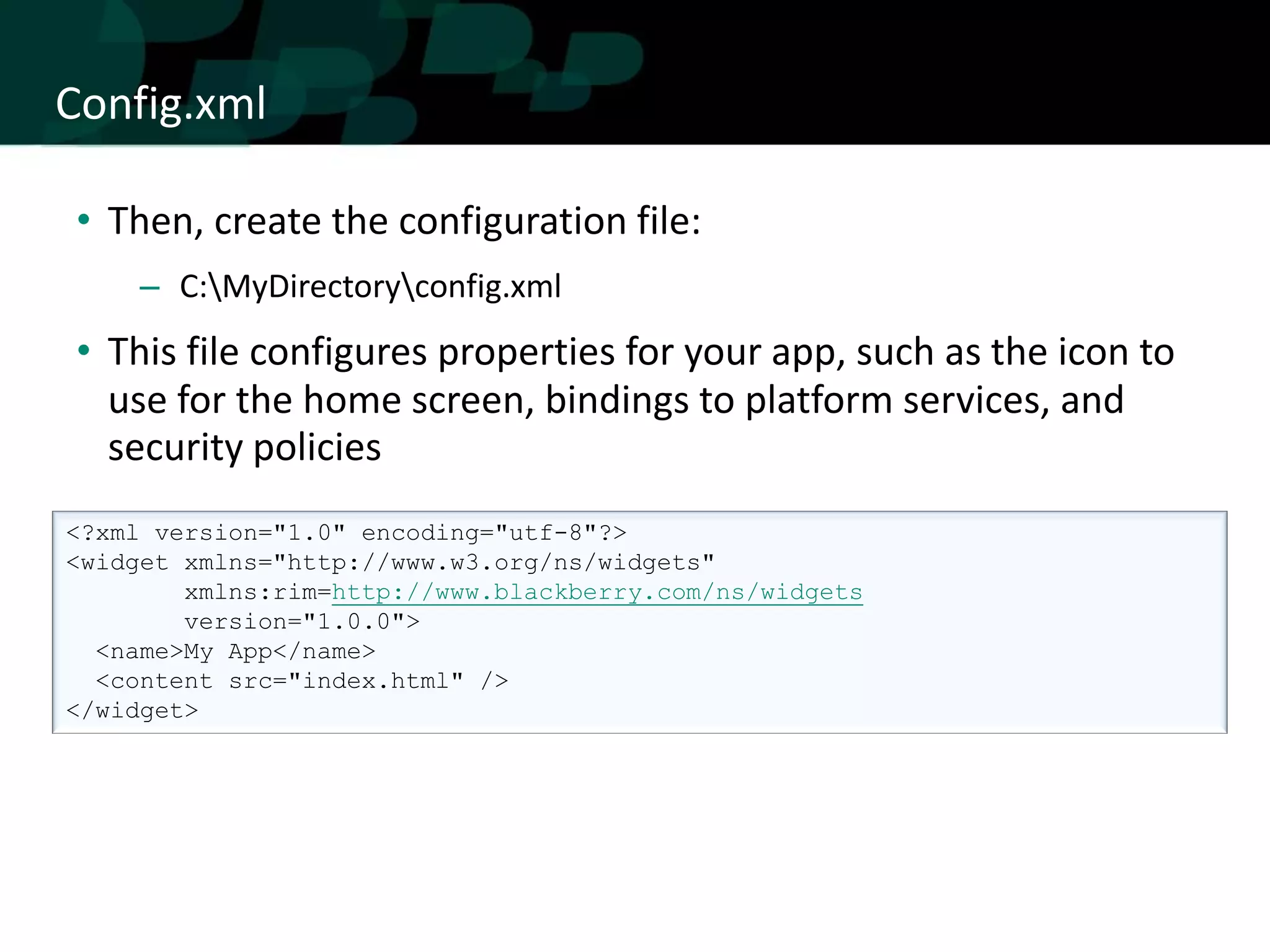The height and width of the screenshot is (952, 1270).
Task: Click the '<content src="index.html" />' line
Action: point(302,681)
